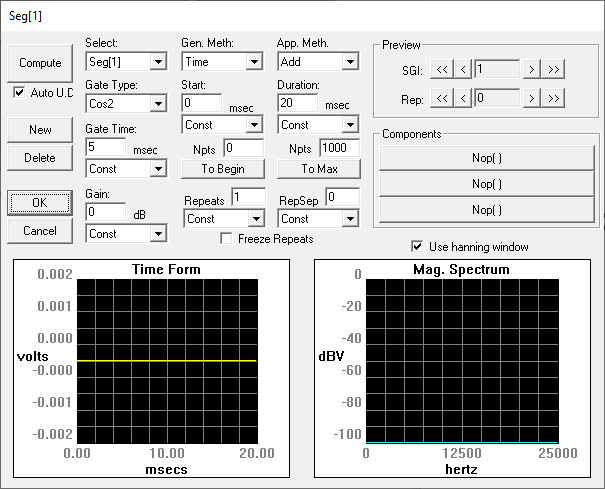Click the second Nop() component button
605x489 pixels.
pyautogui.click(x=487, y=184)
